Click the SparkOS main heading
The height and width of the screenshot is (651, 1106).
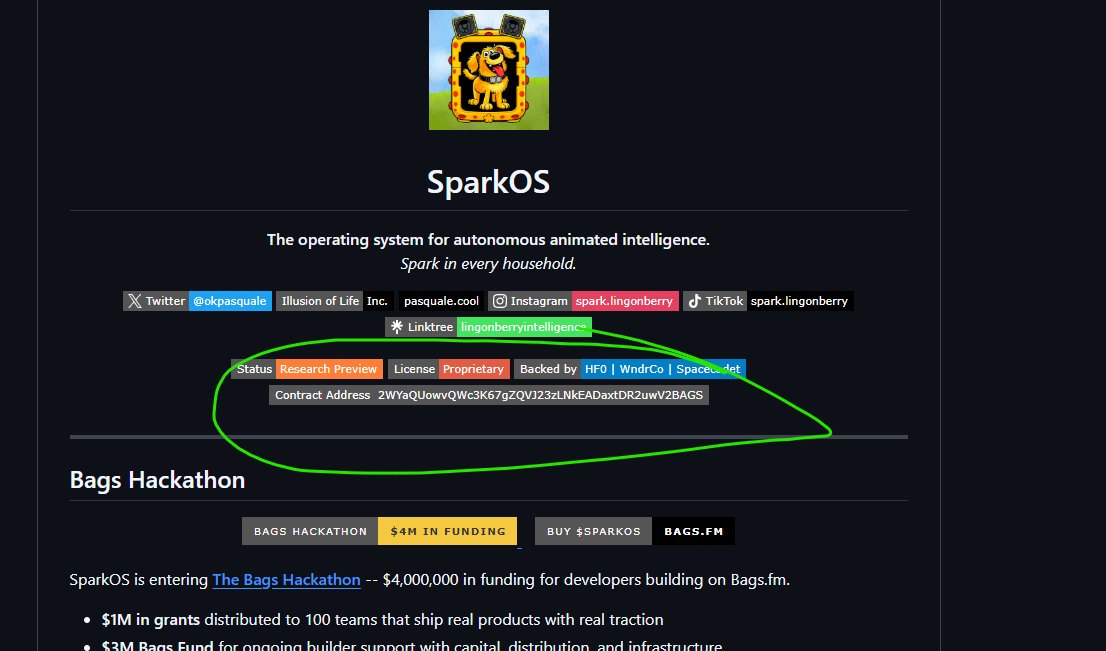[x=488, y=182]
